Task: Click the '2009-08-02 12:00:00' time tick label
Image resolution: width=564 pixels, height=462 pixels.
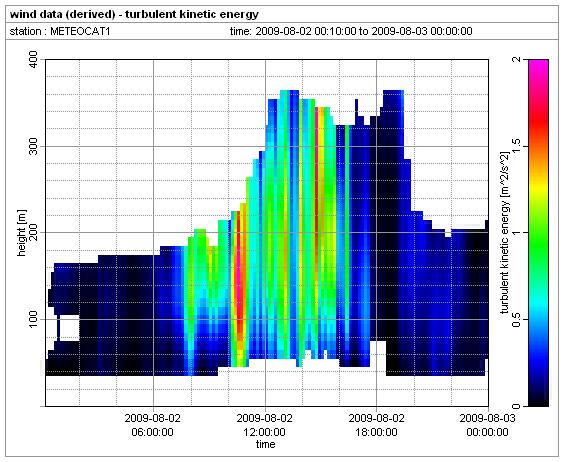Action: (265, 425)
